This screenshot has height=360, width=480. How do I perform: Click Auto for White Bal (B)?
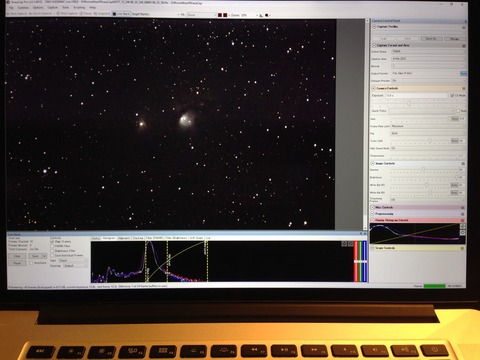pyautogui.click(x=454, y=193)
